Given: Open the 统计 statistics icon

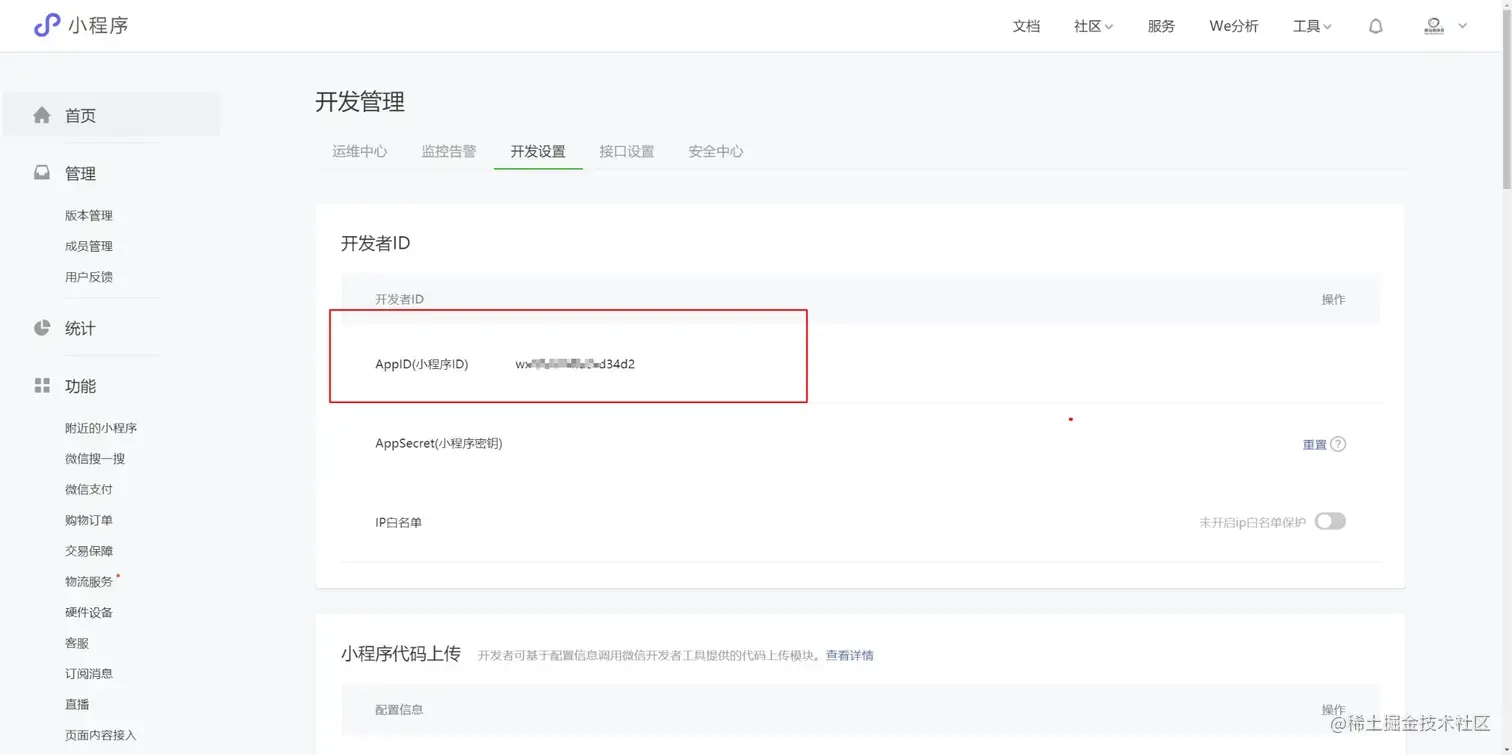Looking at the screenshot, I should click(x=41, y=327).
